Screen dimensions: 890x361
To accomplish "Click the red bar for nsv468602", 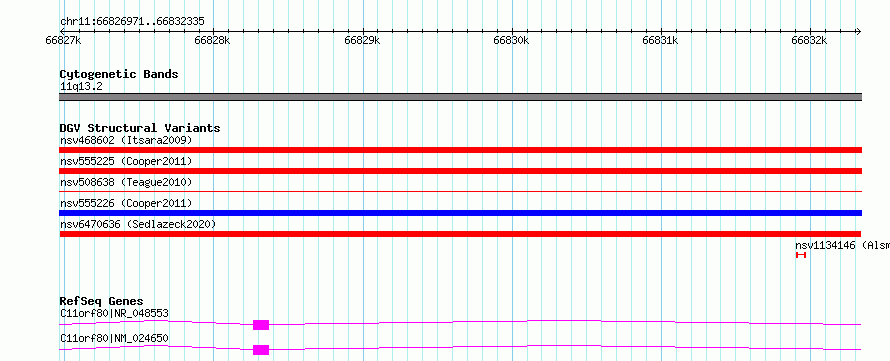I will pos(460,150).
